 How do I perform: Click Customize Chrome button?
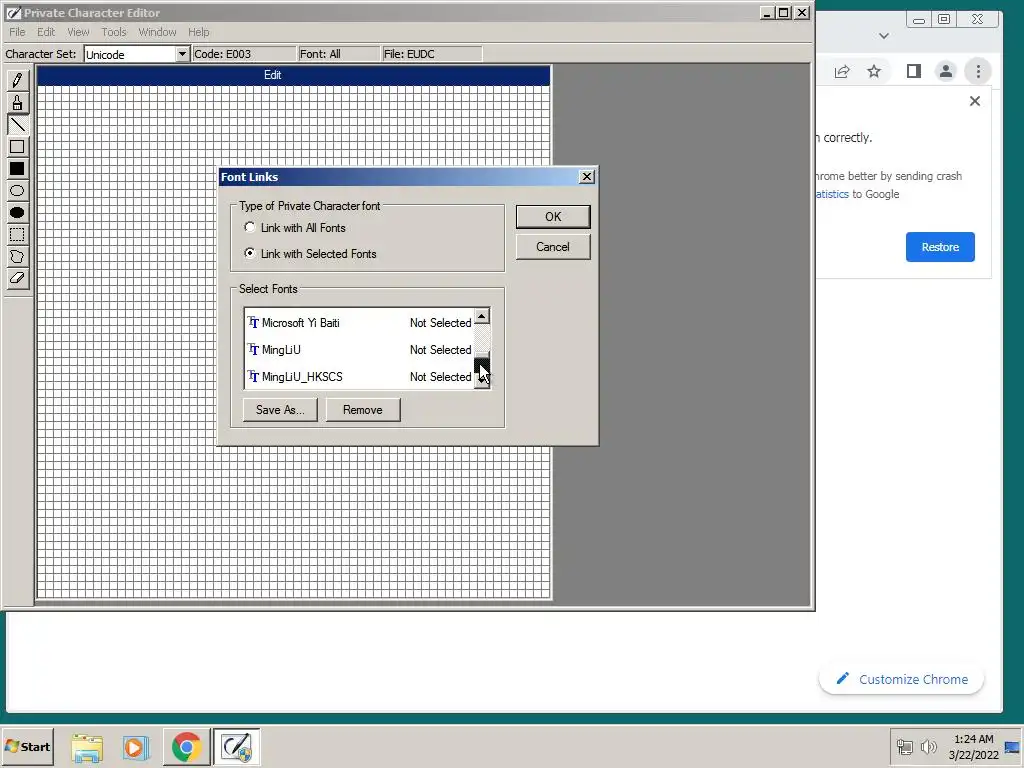pos(901,679)
